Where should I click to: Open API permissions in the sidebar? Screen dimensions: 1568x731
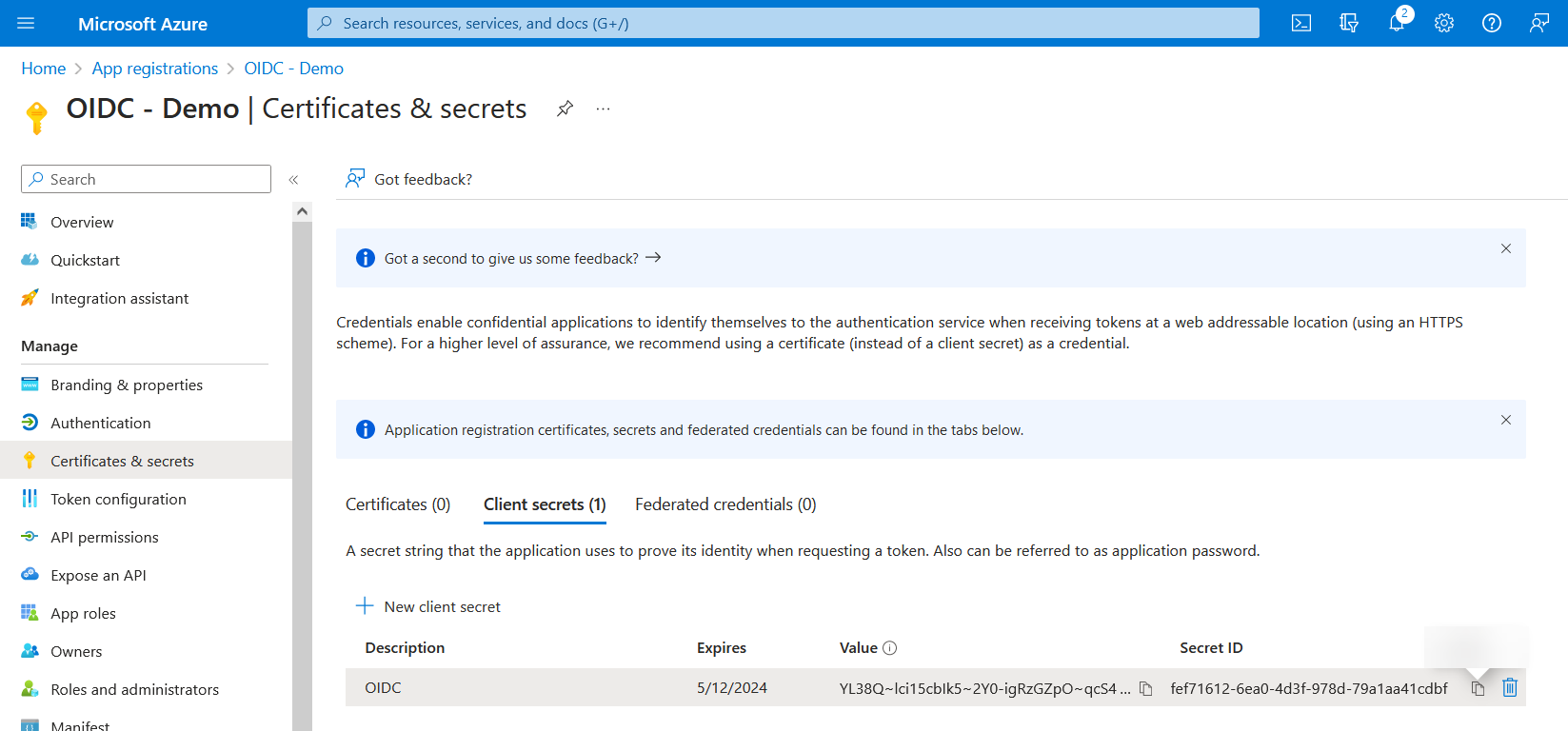[x=105, y=537]
